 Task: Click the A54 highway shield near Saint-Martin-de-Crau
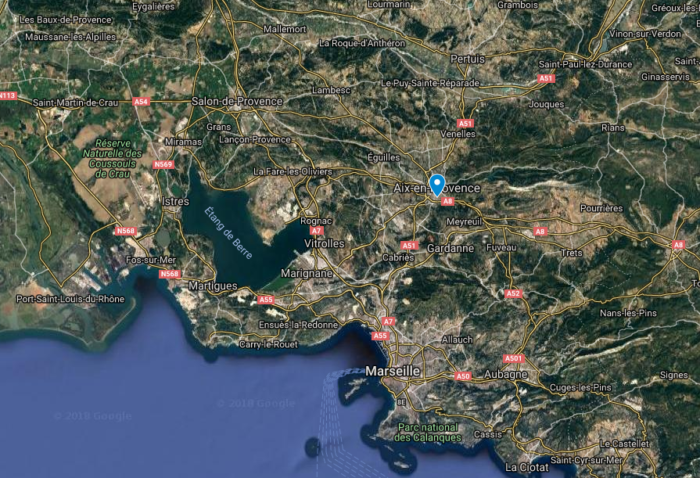[141, 102]
